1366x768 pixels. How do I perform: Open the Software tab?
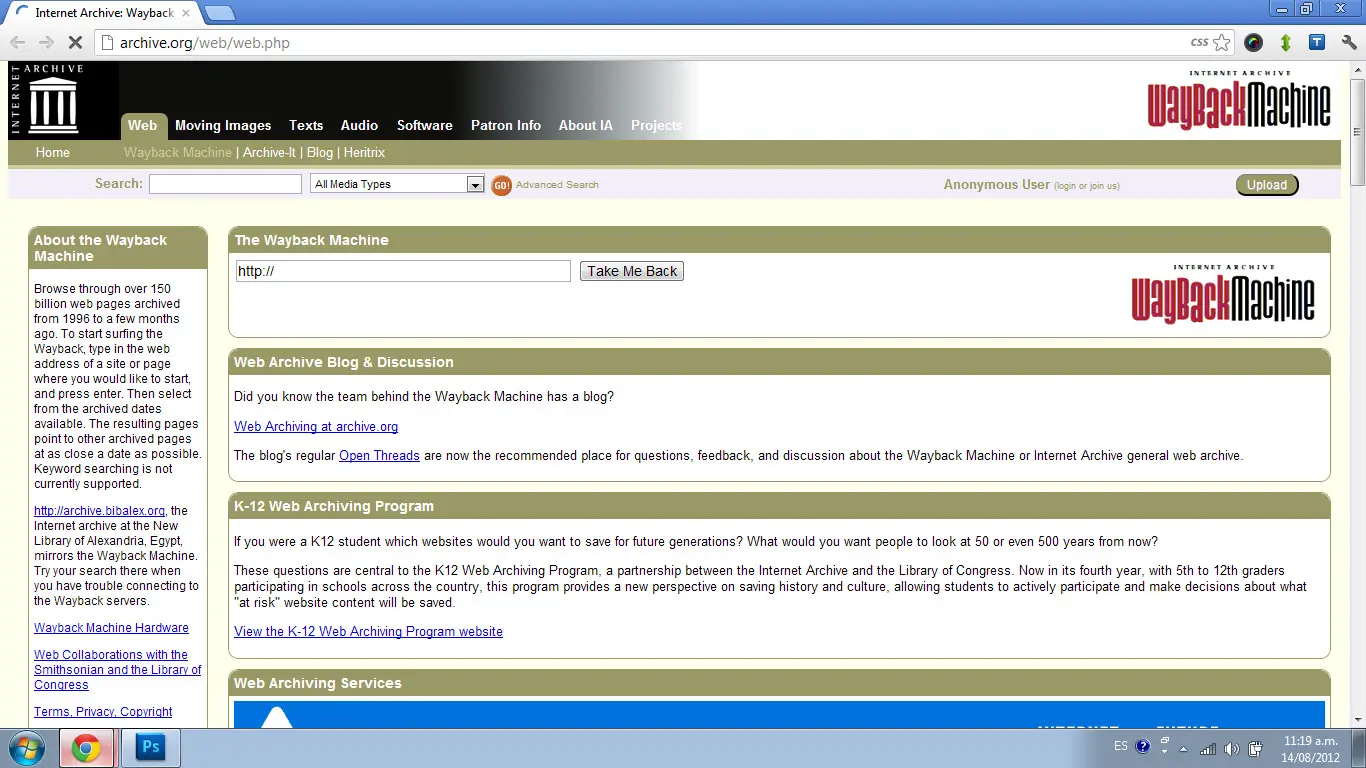[x=425, y=126]
